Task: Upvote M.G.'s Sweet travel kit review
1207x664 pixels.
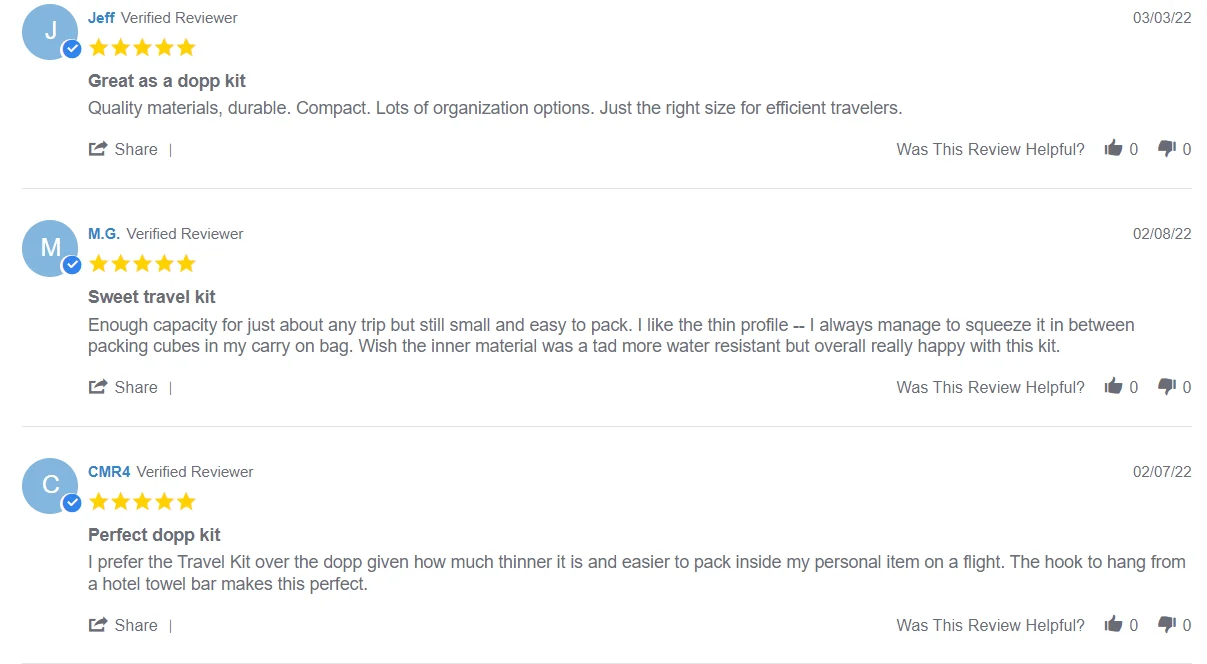Action: (1113, 387)
